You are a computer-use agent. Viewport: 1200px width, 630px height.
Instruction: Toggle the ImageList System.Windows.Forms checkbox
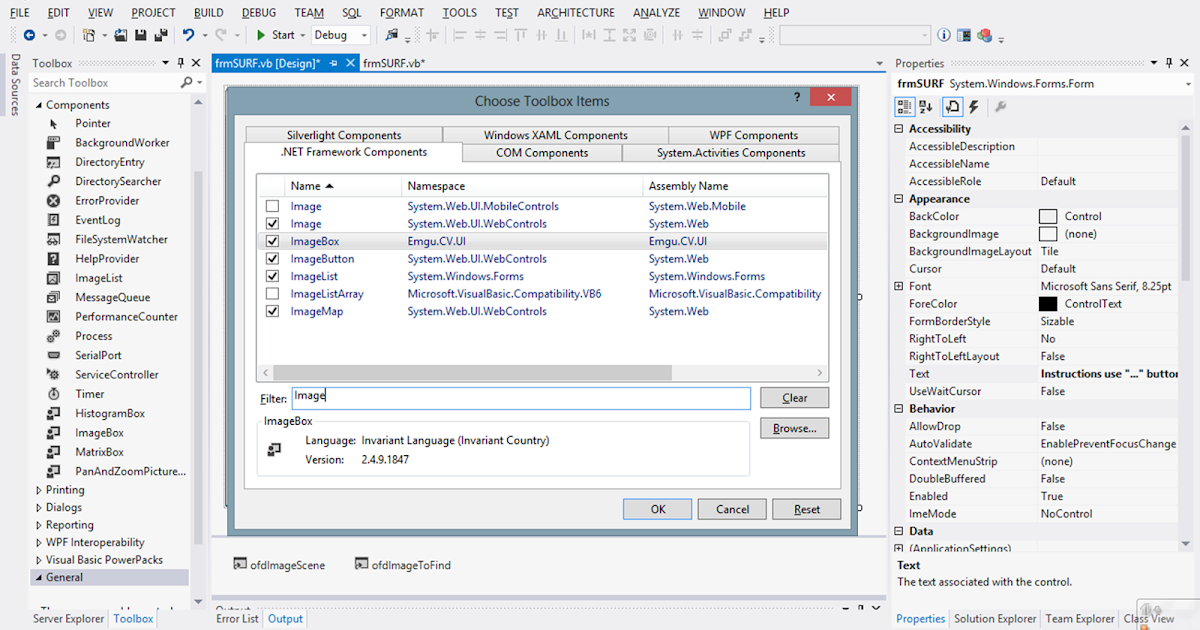(272, 276)
